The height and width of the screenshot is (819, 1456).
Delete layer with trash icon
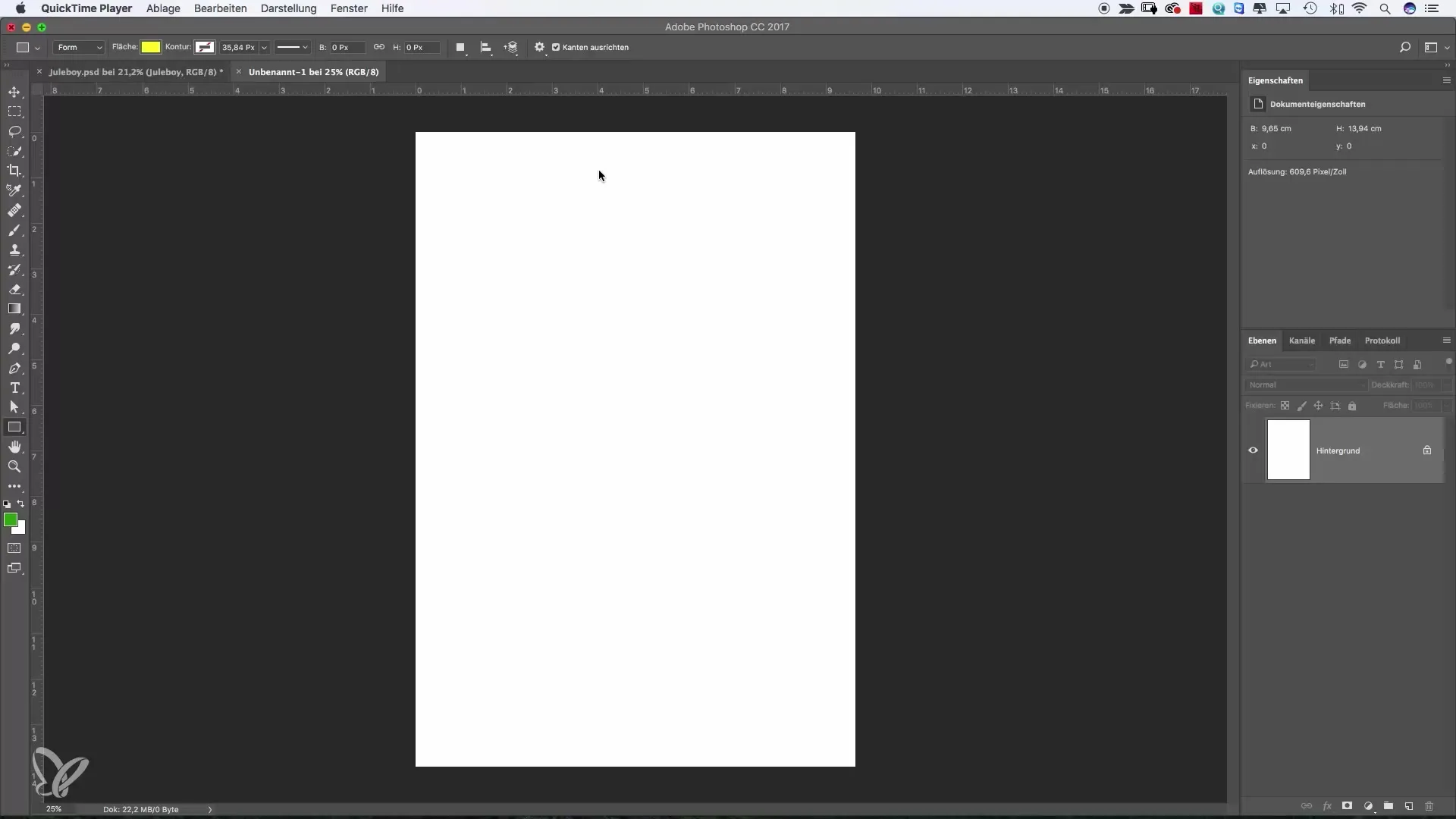[1429, 806]
